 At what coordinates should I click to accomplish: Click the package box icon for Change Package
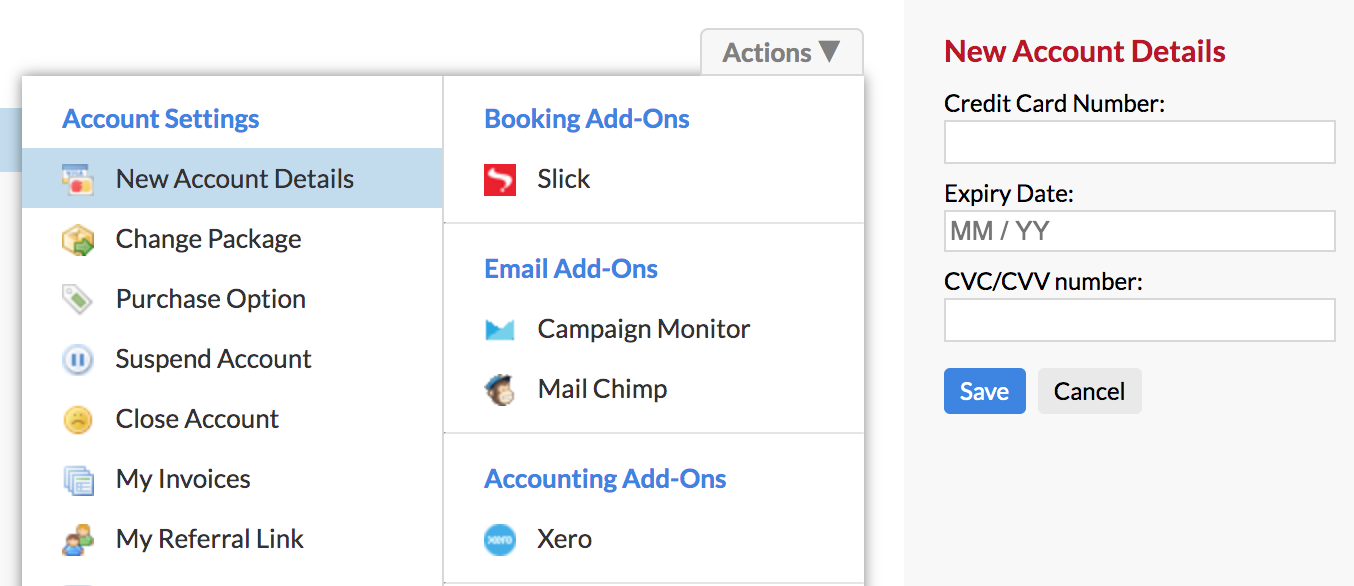click(78, 240)
